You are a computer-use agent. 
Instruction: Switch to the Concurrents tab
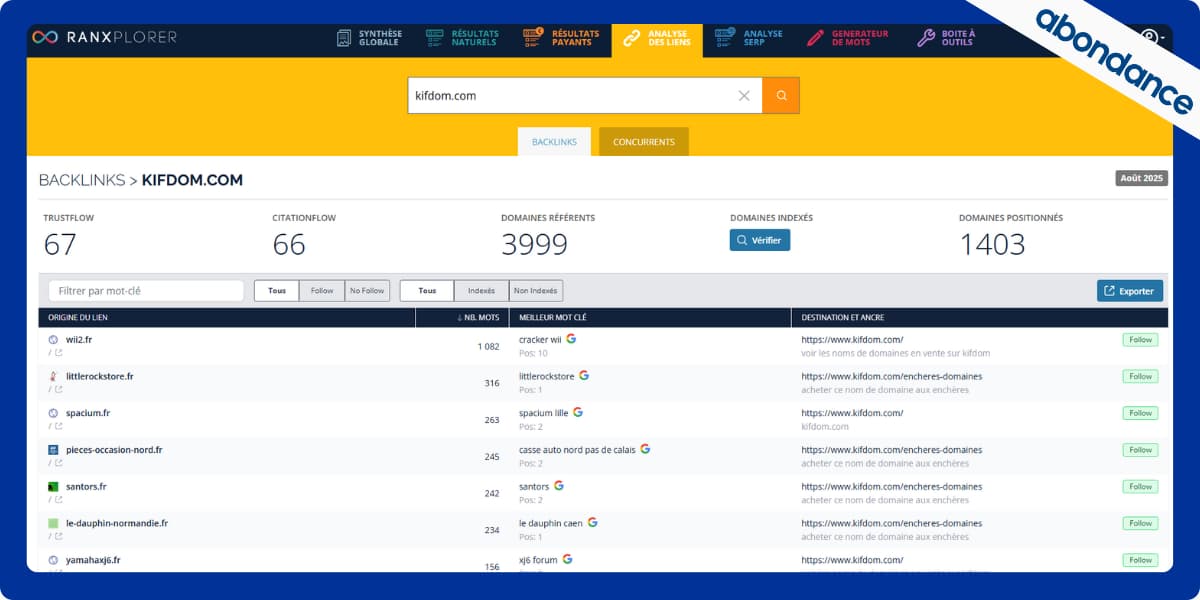[x=644, y=142]
